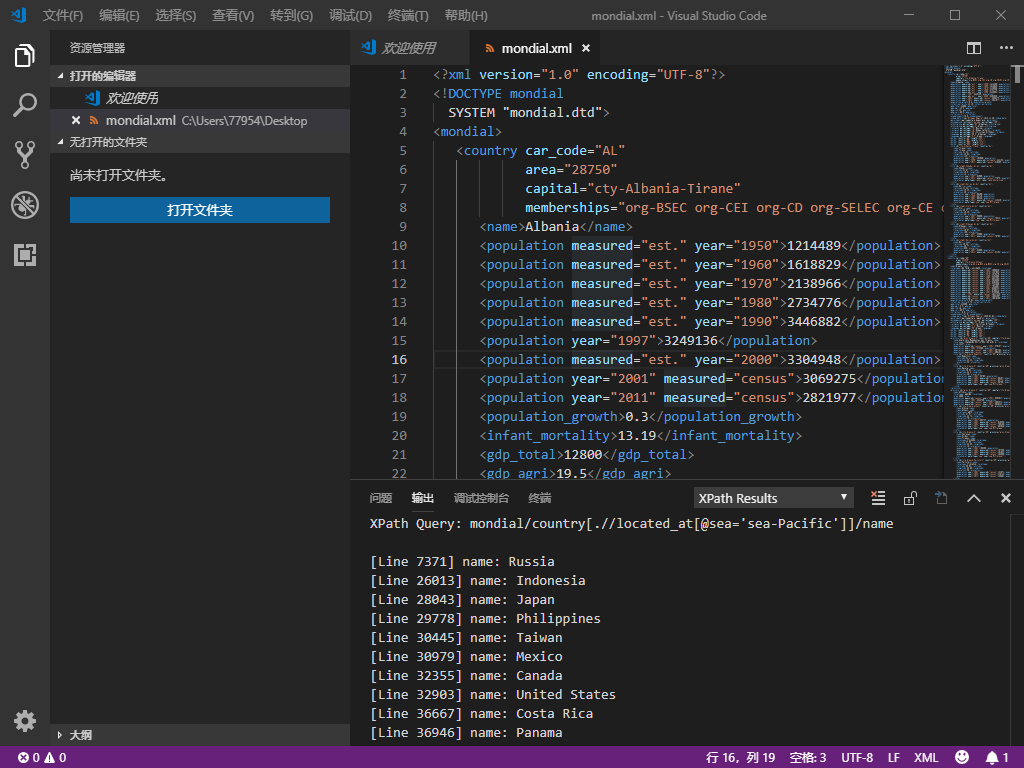Close mondial.xml in open editors list
The height and width of the screenshot is (768, 1024).
(76, 120)
